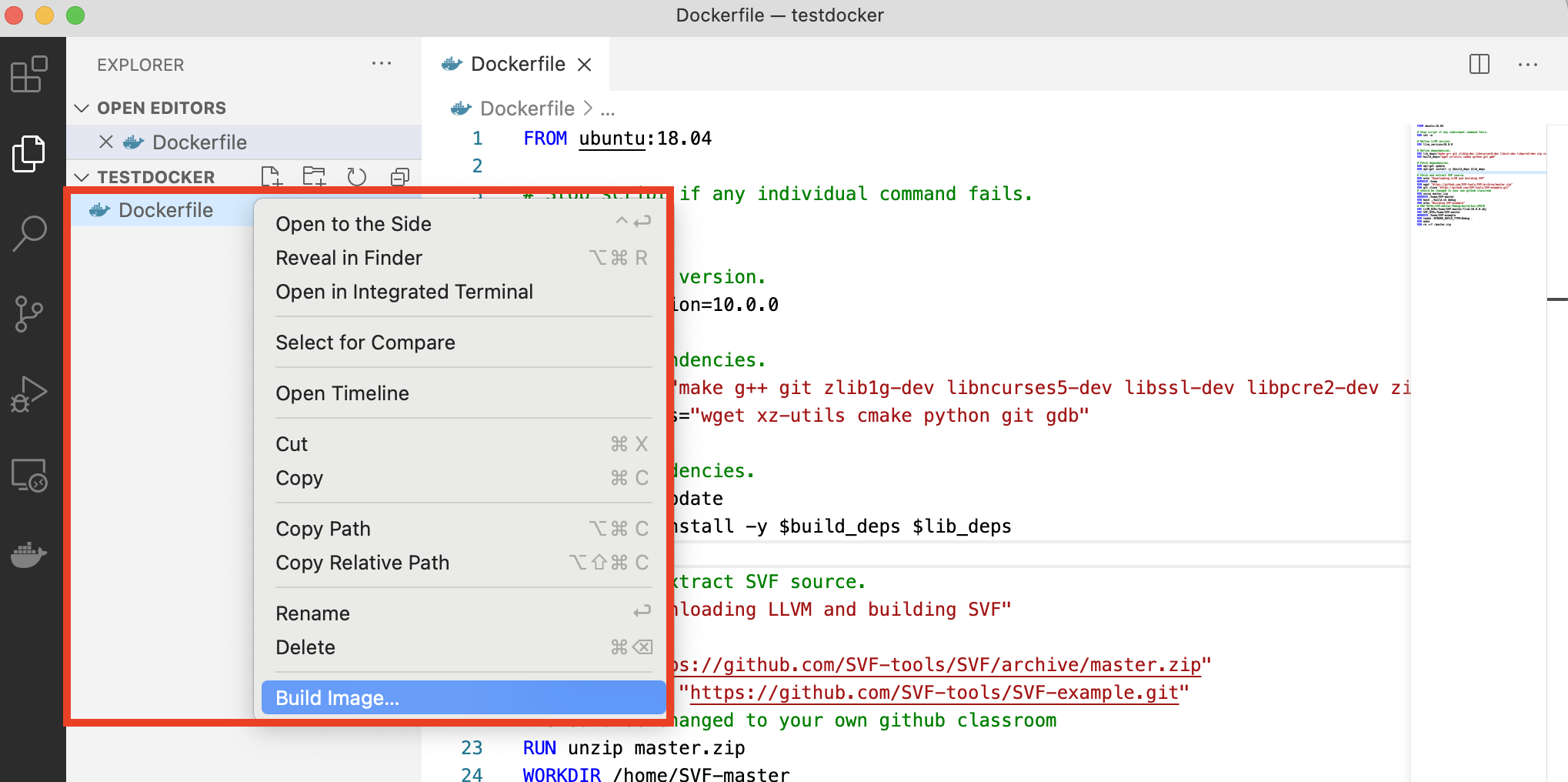Collapse the OPEN EDITORS section
This screenshot has width=1568, height=782.
point(82,108)
